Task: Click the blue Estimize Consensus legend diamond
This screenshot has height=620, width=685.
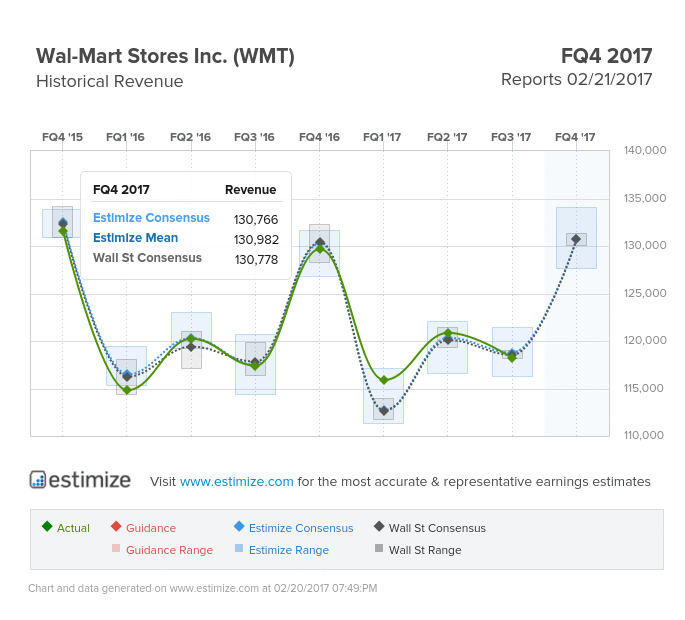Action: (x=239, y=526)
